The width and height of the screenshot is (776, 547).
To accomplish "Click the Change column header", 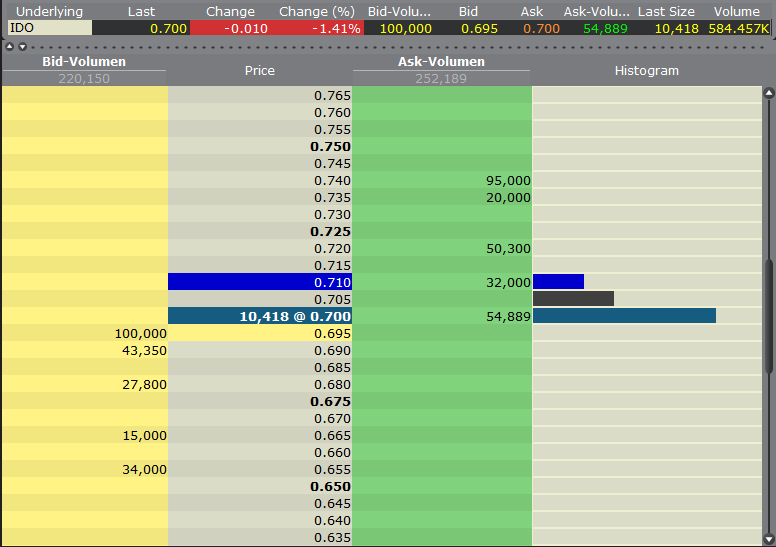I will [230, 11].
